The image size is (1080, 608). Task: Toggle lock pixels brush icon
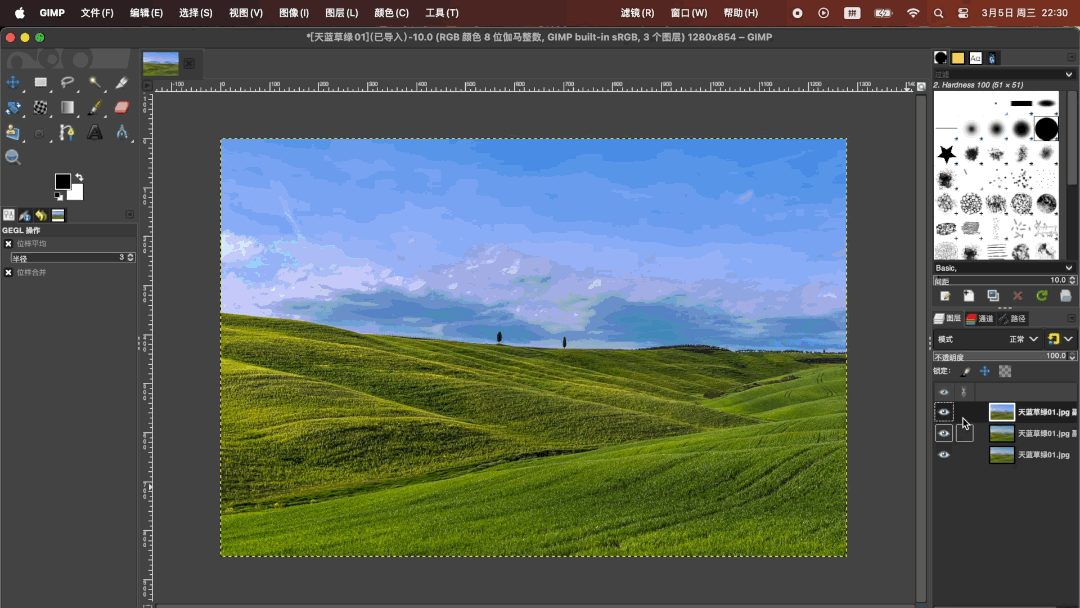click(966, 372)
